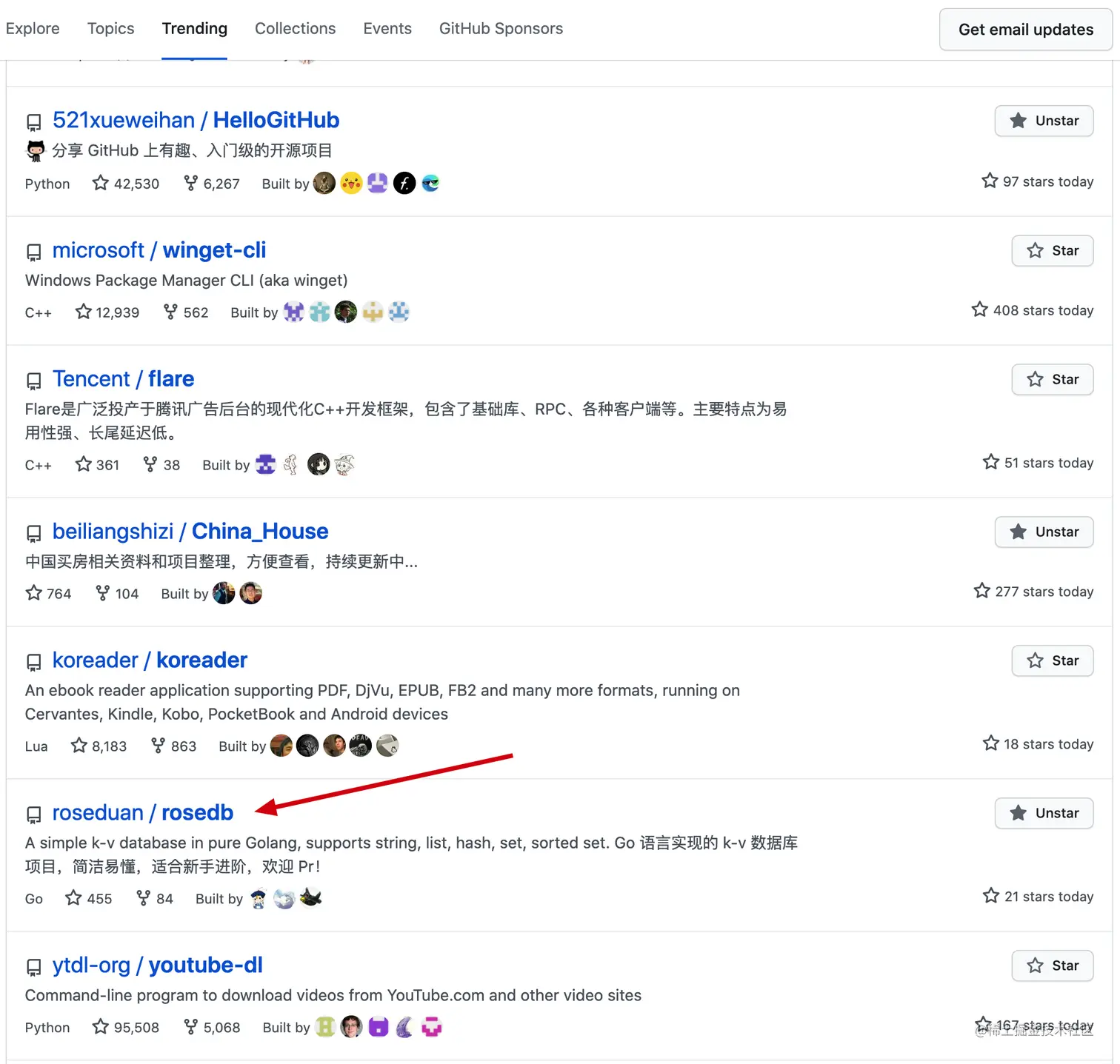
Task: Click first contributor avatar of rosedb
Action: click(259, 898)
